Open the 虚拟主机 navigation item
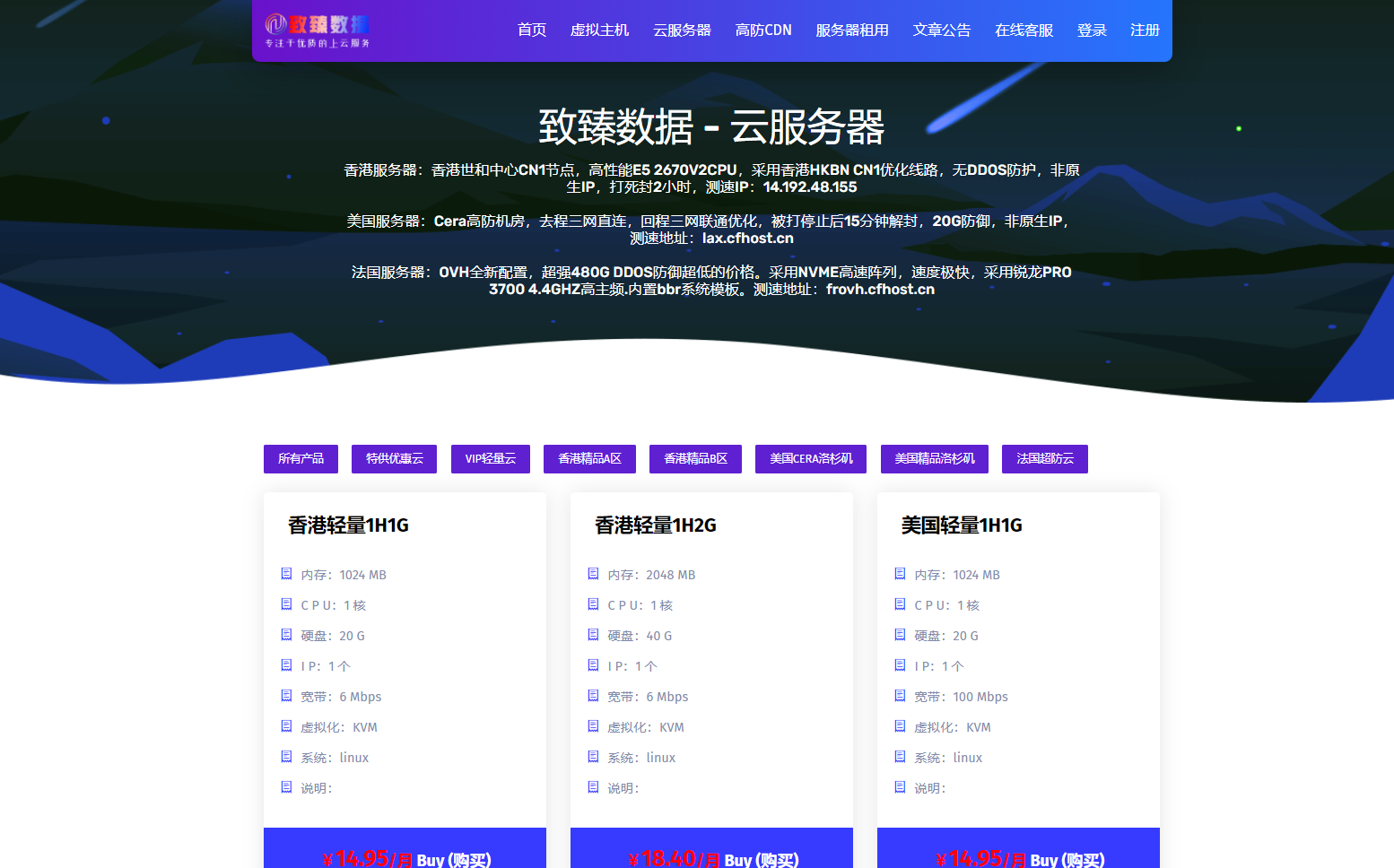This screenshot has width=1394, height=868. point(600,30)
